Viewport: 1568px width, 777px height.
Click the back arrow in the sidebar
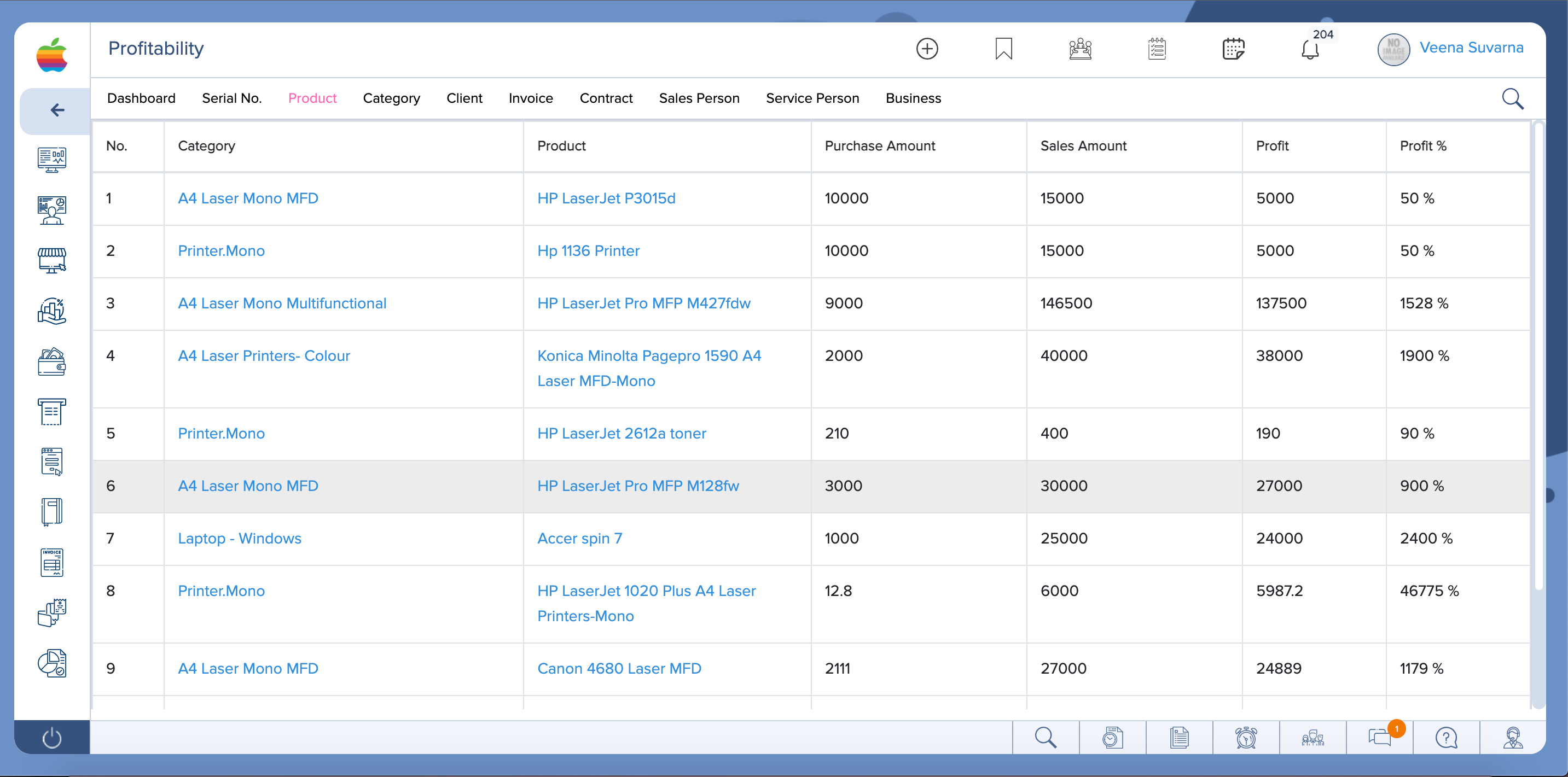[56, 110]
